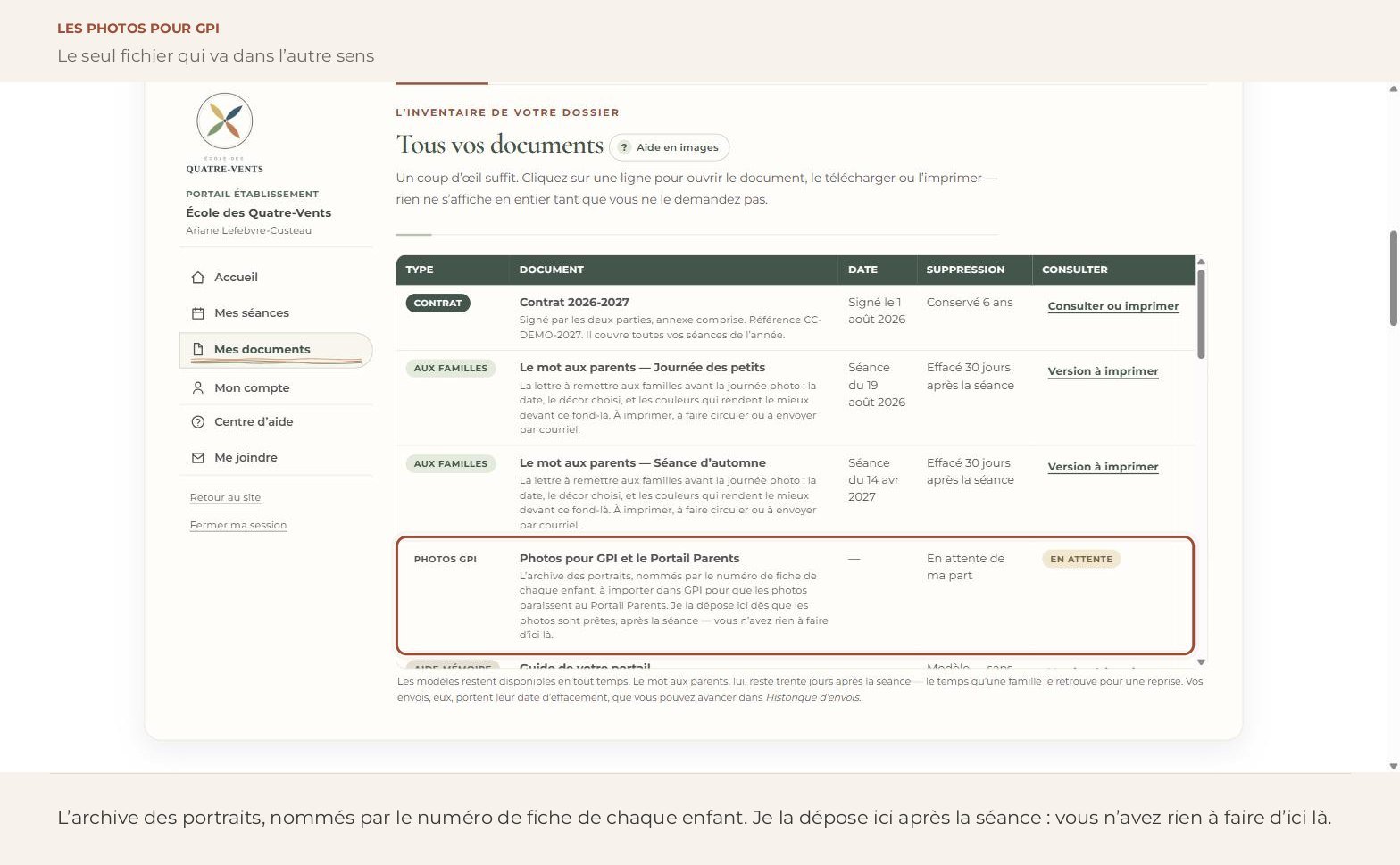Select Mes documents in the sidebar
This screenshot has width=1400, height=865.
tap(276, 350)
